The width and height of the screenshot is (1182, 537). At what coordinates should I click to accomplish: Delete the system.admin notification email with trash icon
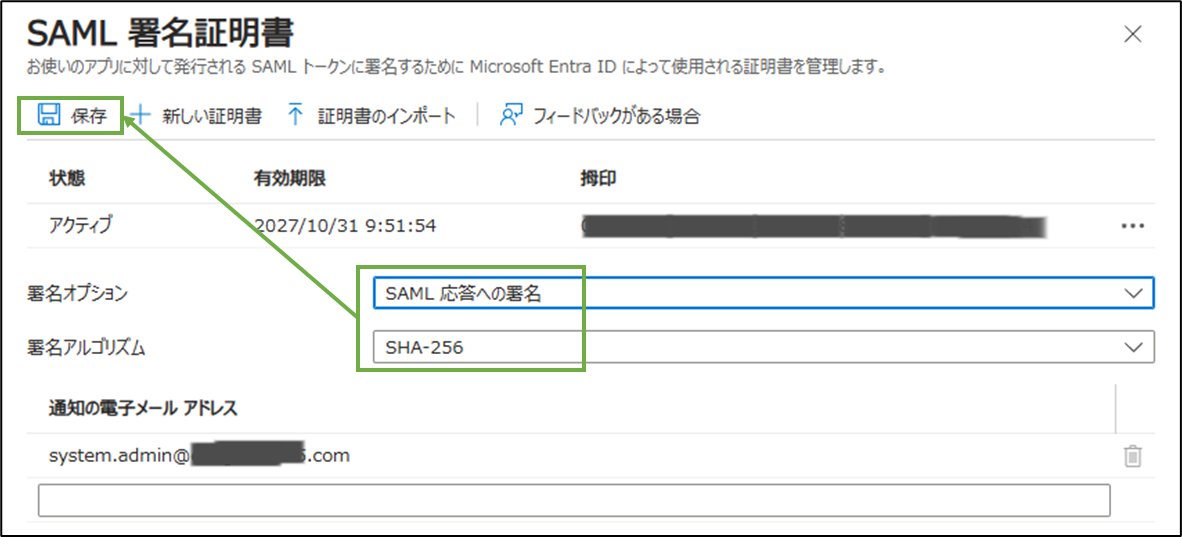1133,456
